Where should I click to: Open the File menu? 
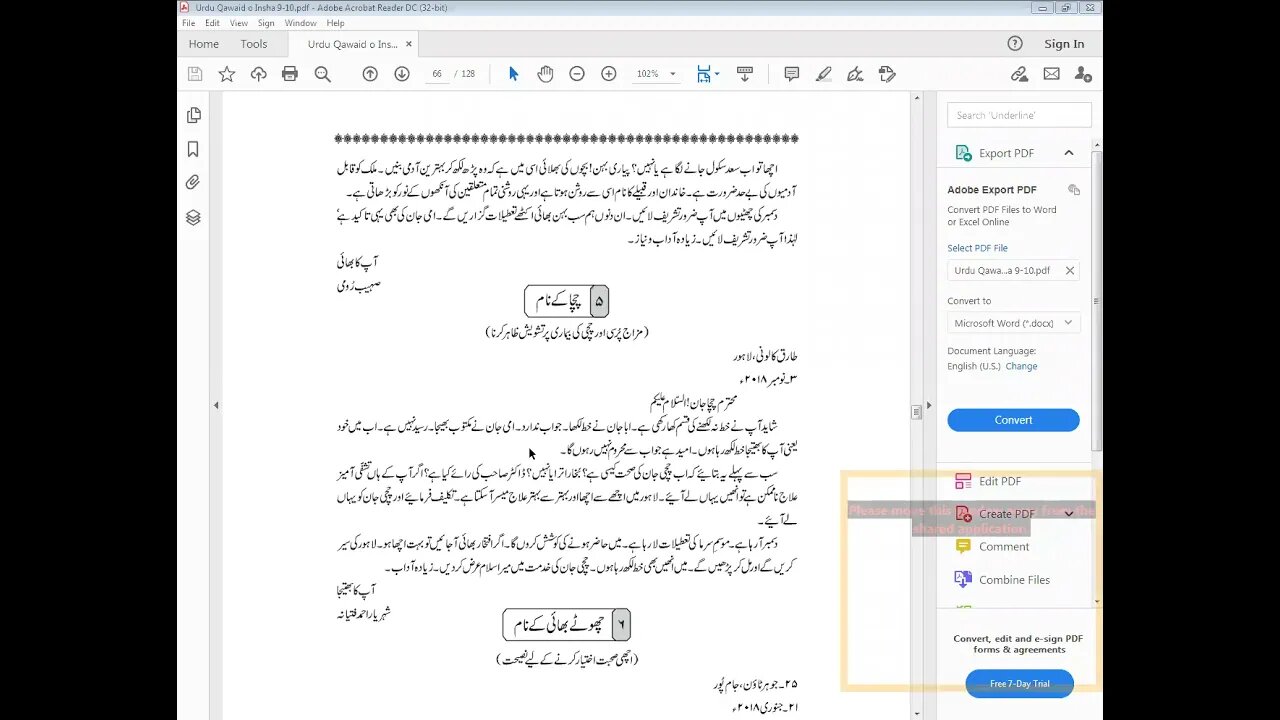coord(188,23)
